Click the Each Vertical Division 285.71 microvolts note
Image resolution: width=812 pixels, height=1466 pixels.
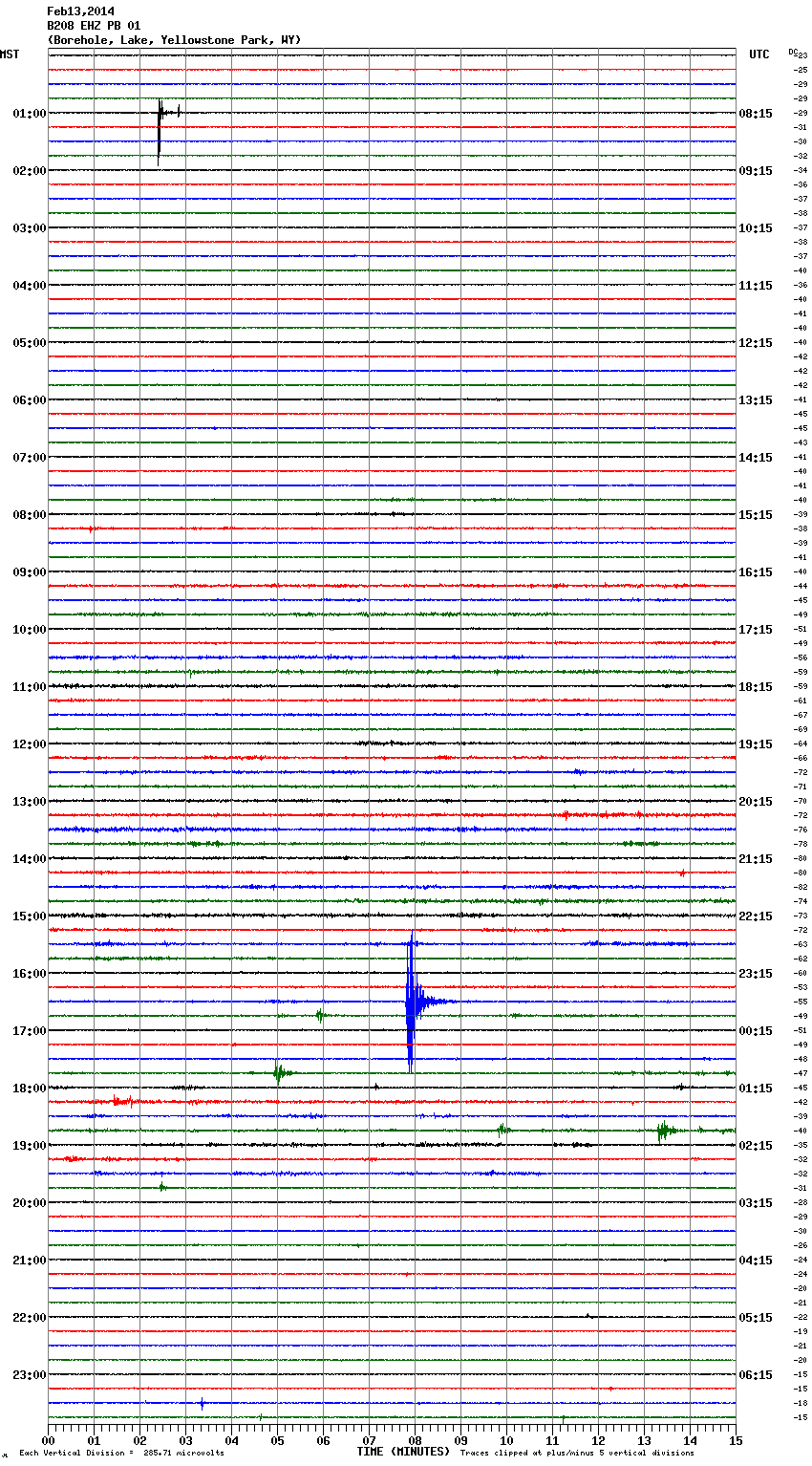(121, 1453)
